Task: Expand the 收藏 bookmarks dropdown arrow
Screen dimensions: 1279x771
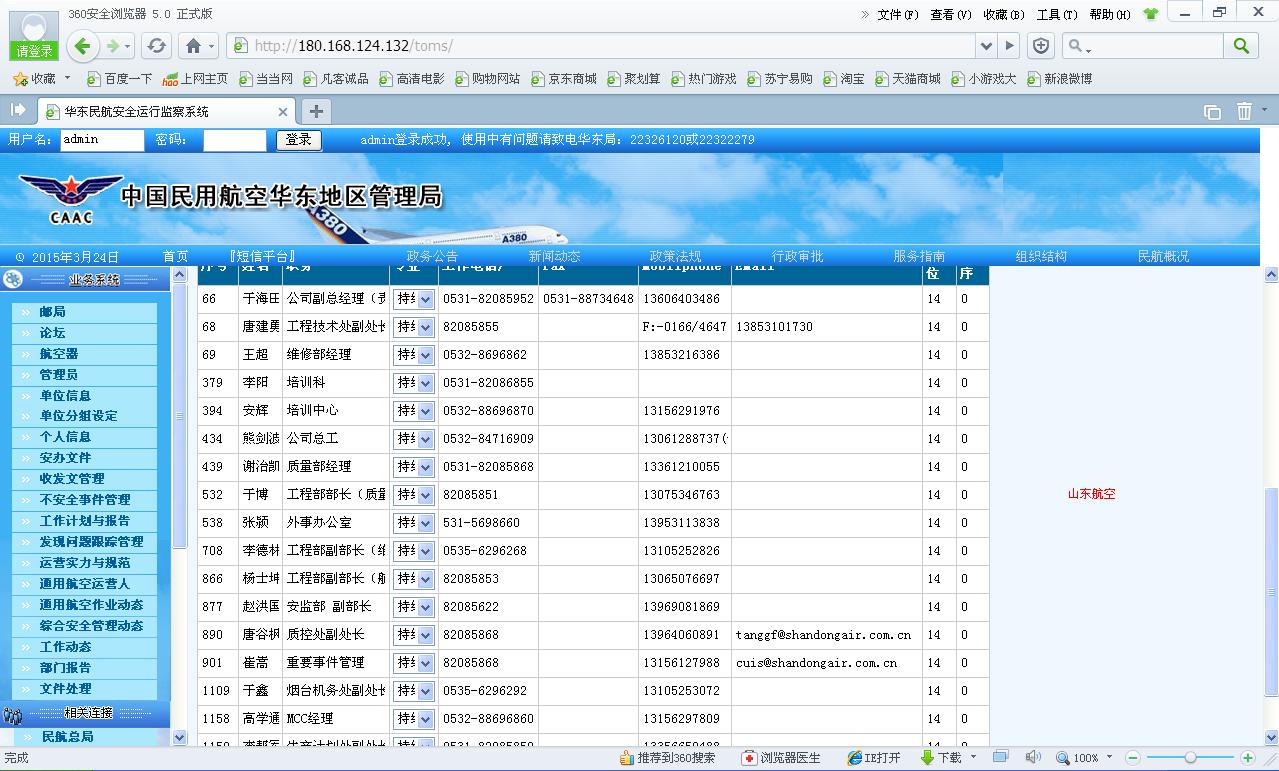Action: (x=67, y=78)
